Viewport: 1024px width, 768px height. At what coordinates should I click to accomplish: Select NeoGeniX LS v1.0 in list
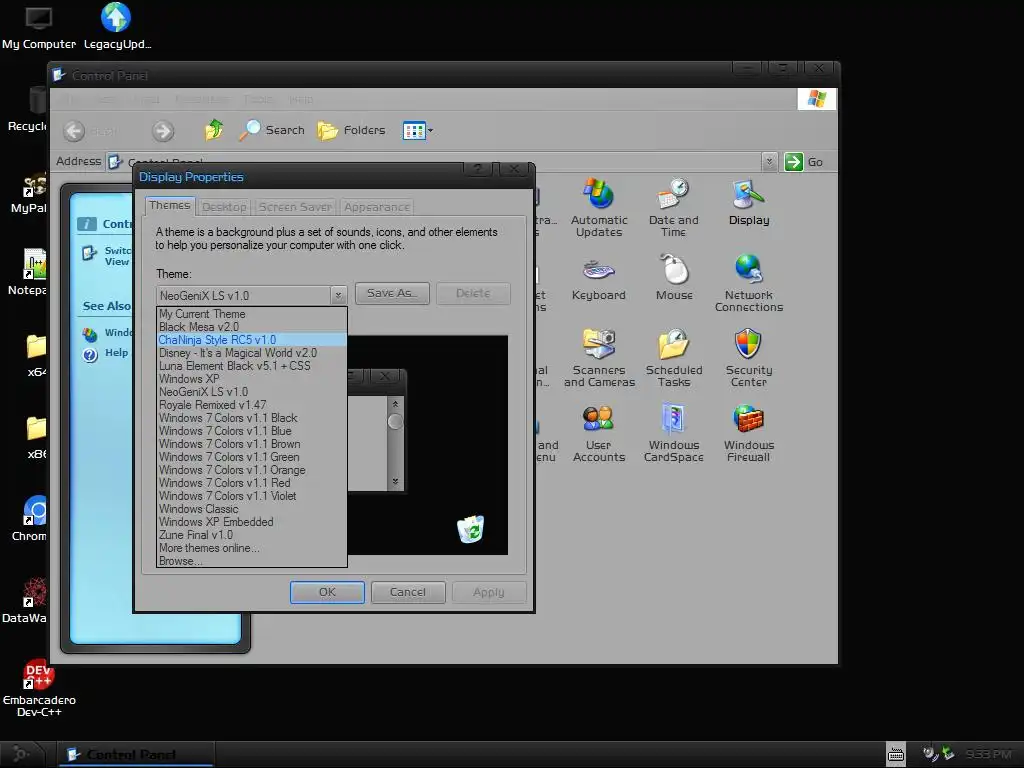tap(251, 392)
